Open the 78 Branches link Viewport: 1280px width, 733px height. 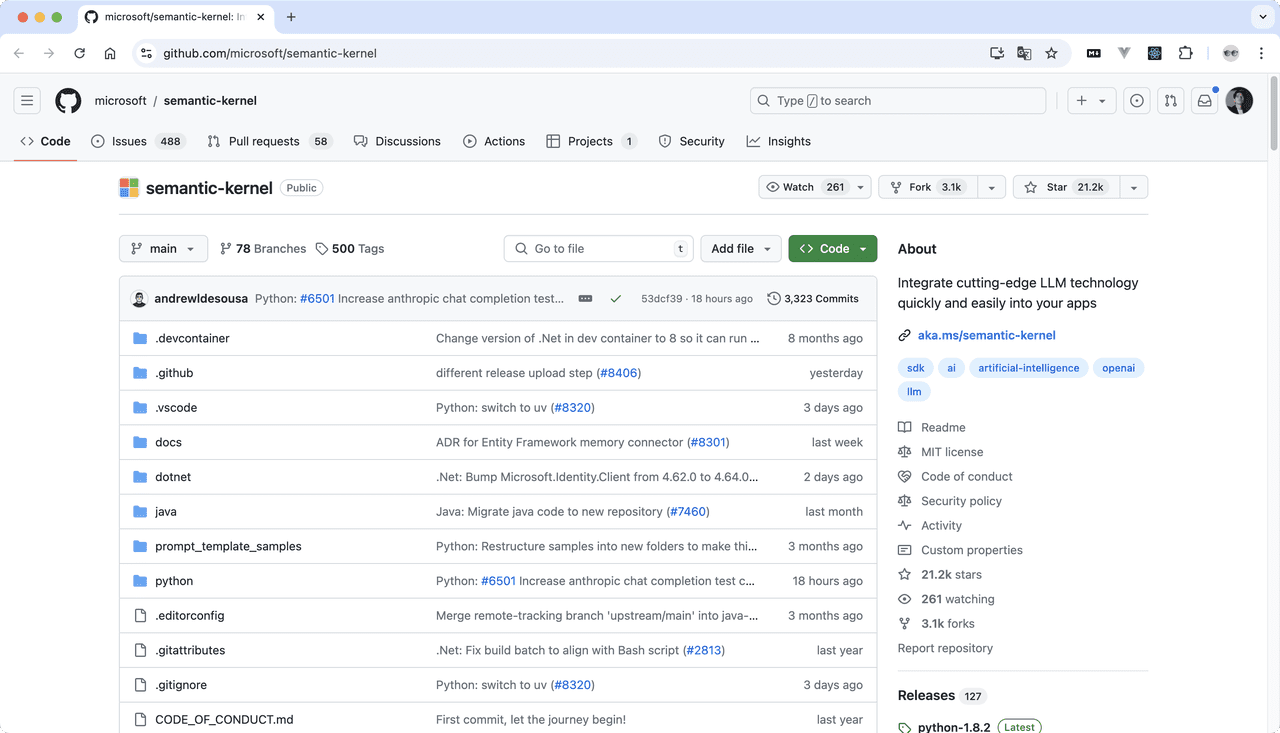pyautogui.click(x=263, y=249)
